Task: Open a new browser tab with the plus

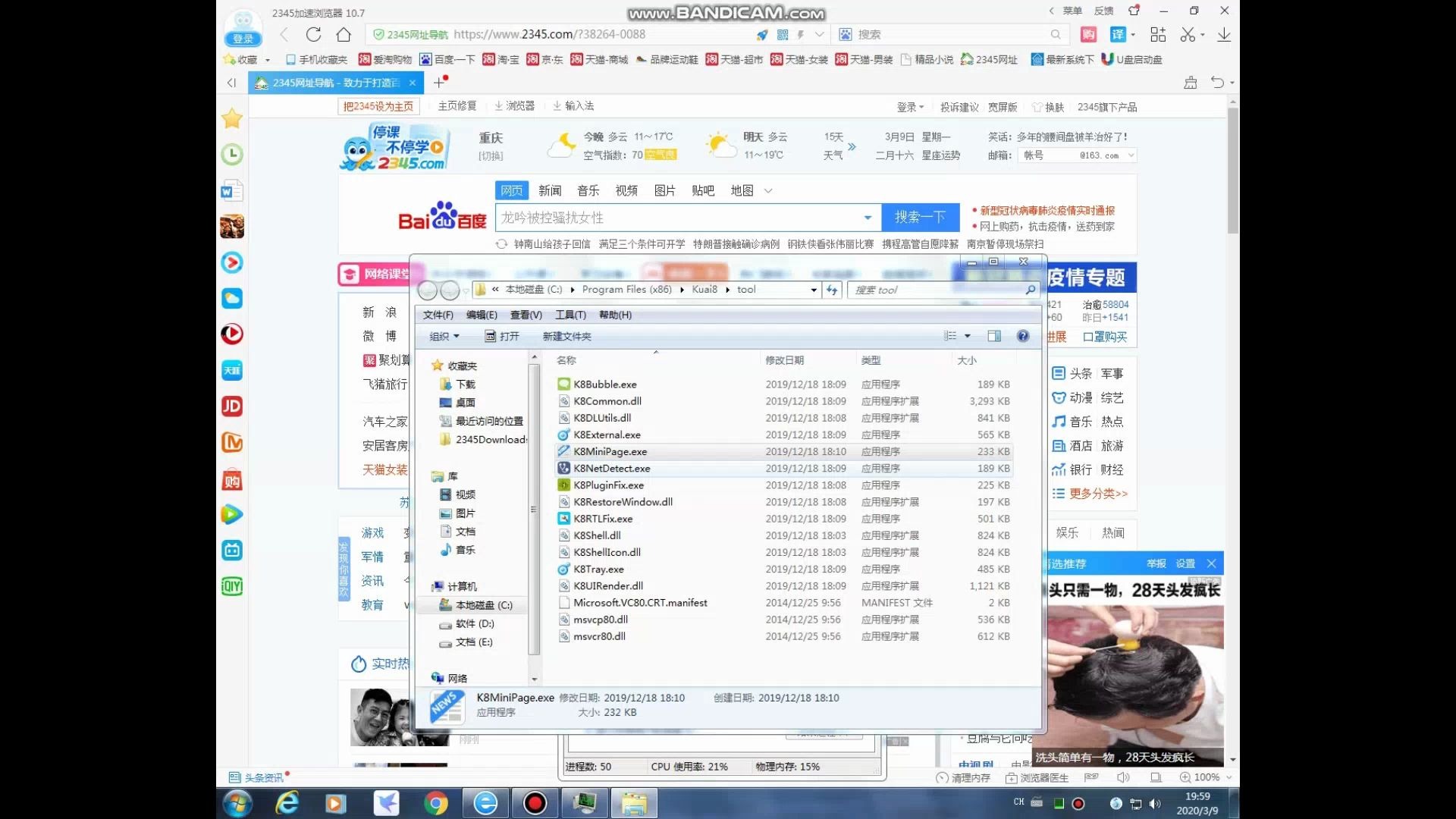Action: click(439, 82)
